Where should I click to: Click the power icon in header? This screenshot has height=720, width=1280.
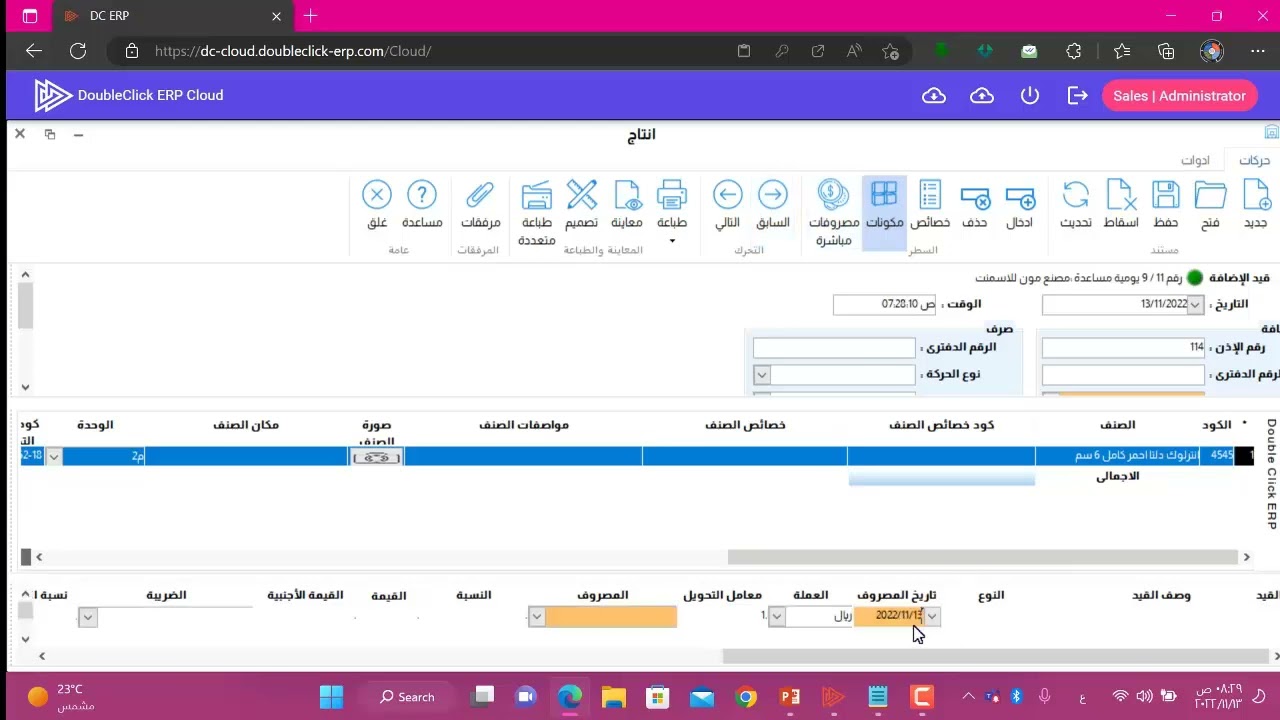coord(1030,95)
